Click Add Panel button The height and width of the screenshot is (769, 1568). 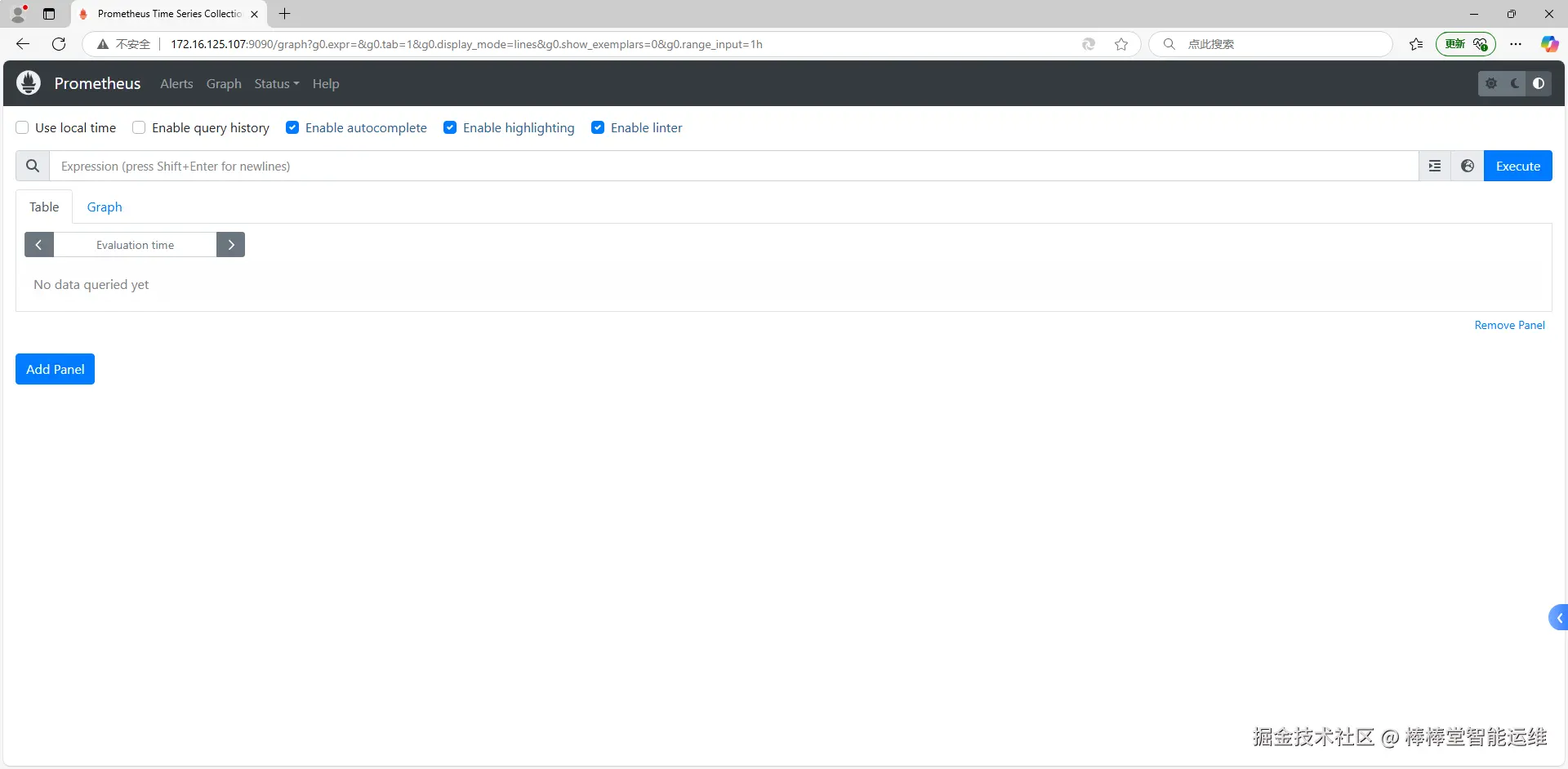(56, 369)
